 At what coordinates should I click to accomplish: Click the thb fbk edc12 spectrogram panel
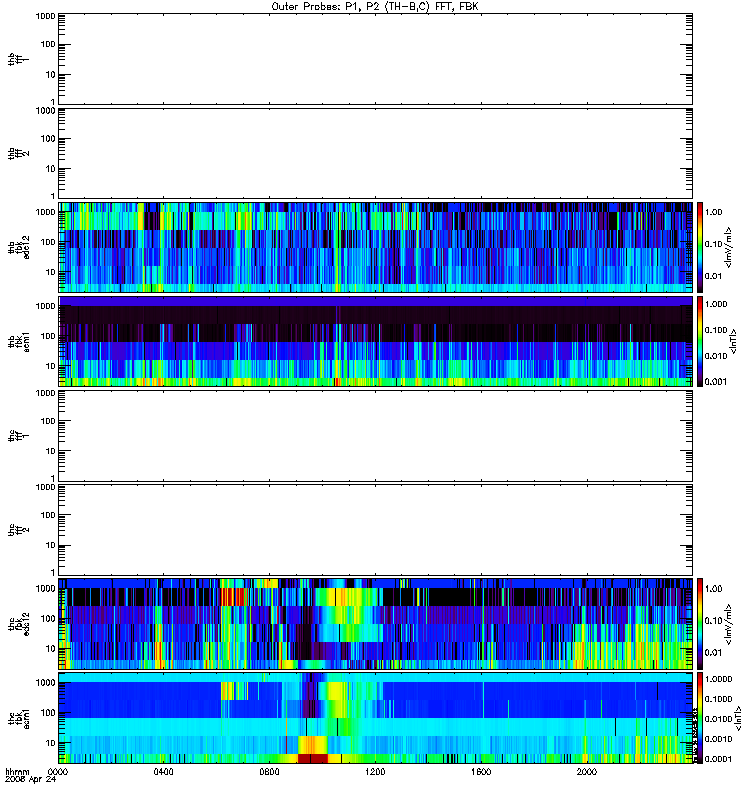point(376,247)
